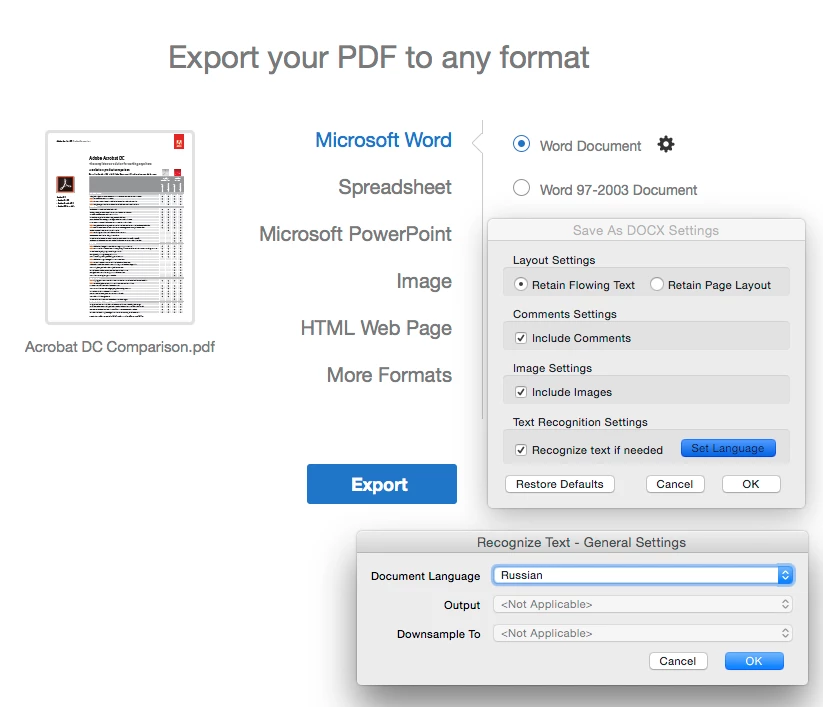Viewport: 823px width, 707px height.
Task: Click the blue Export button
Action: tap(382, 484)
